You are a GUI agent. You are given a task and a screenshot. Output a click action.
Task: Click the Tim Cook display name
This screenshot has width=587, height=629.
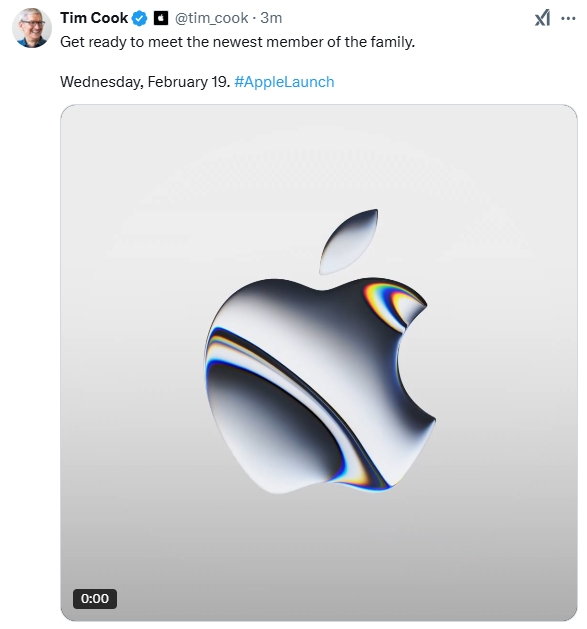(x=94, y=18)
